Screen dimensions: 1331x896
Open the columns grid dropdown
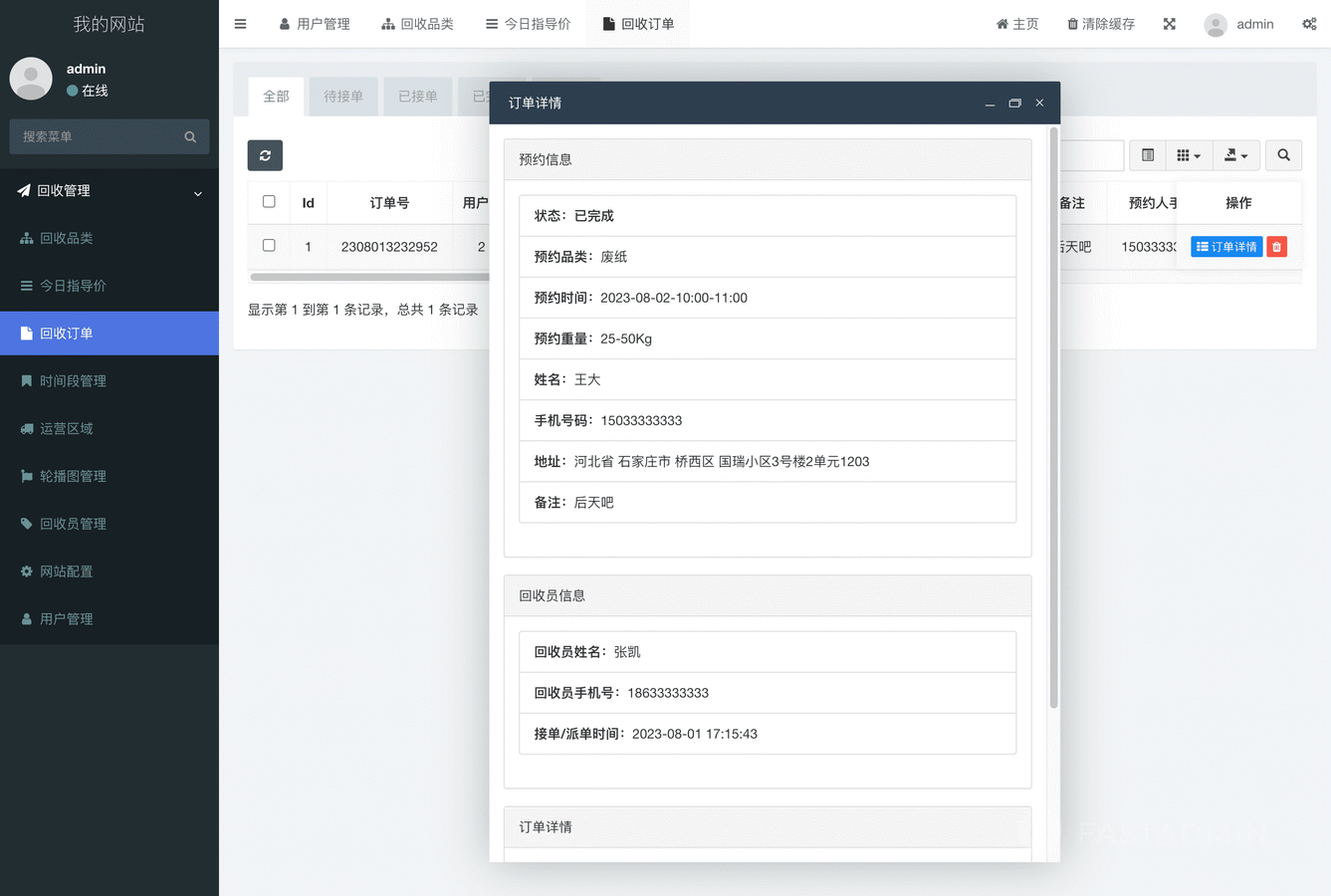1189,155
